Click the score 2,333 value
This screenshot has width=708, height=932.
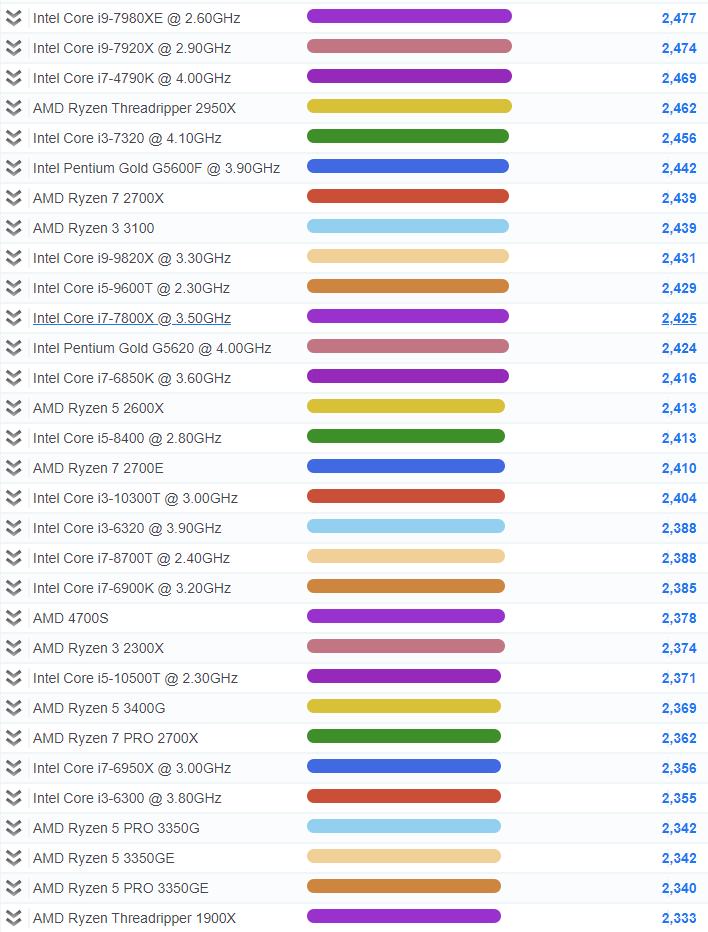coord(679,918)
